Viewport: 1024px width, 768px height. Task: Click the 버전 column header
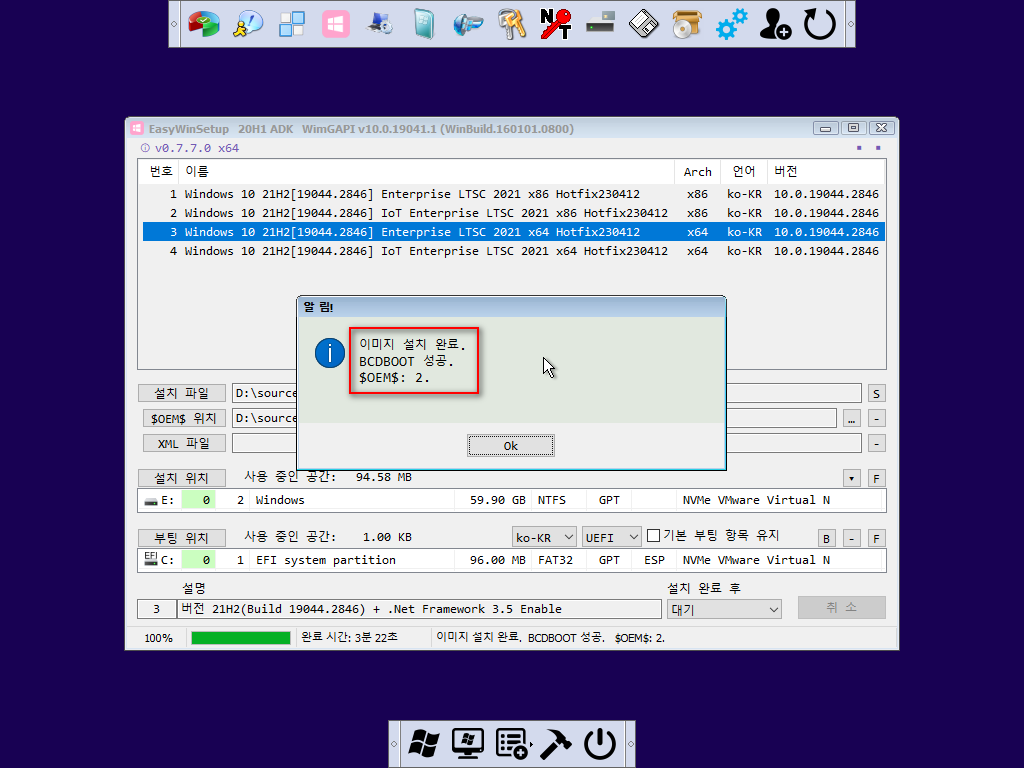tap(825, 172)
